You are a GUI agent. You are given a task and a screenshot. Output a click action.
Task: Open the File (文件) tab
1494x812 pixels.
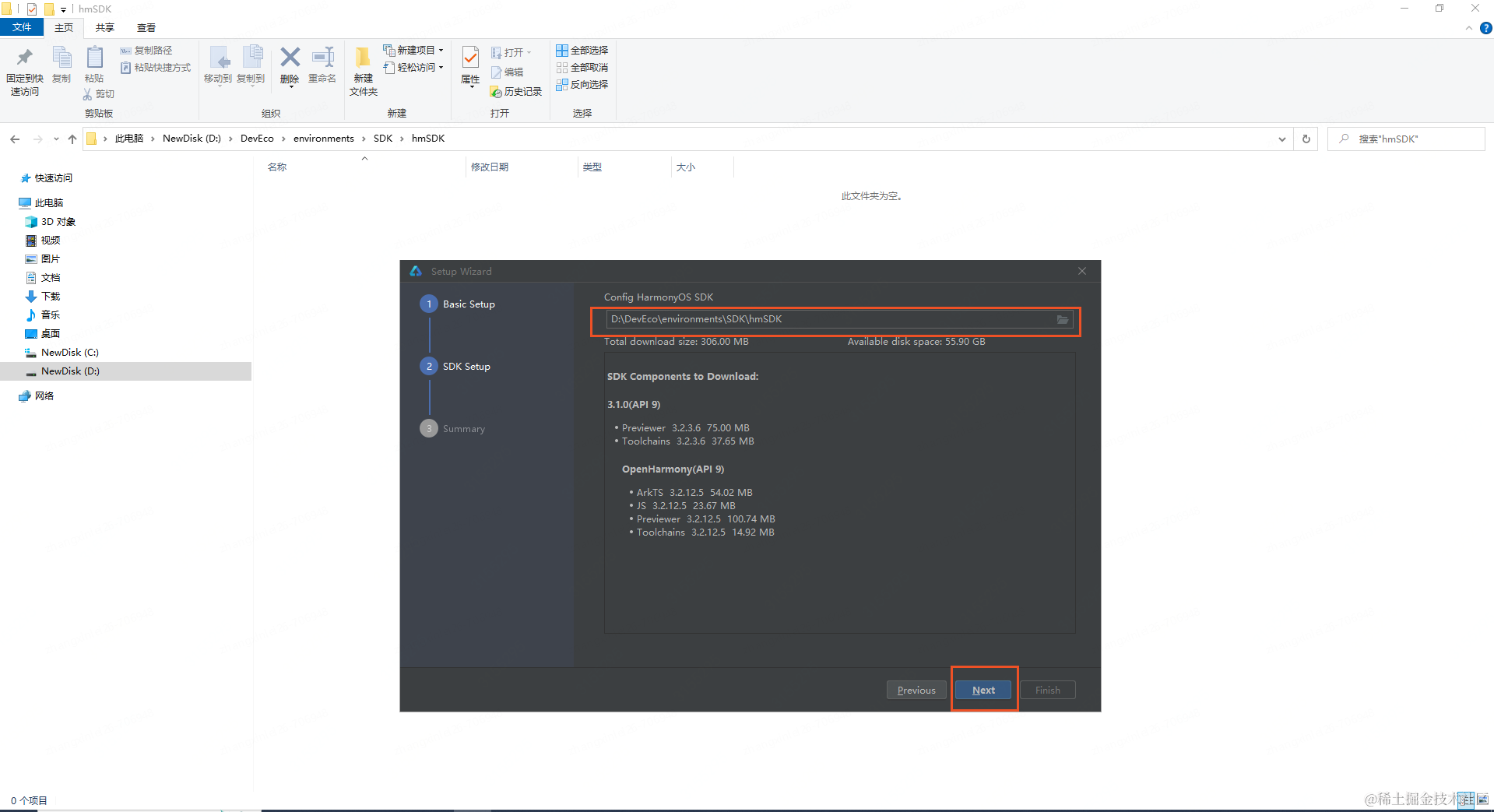(22, 27)
